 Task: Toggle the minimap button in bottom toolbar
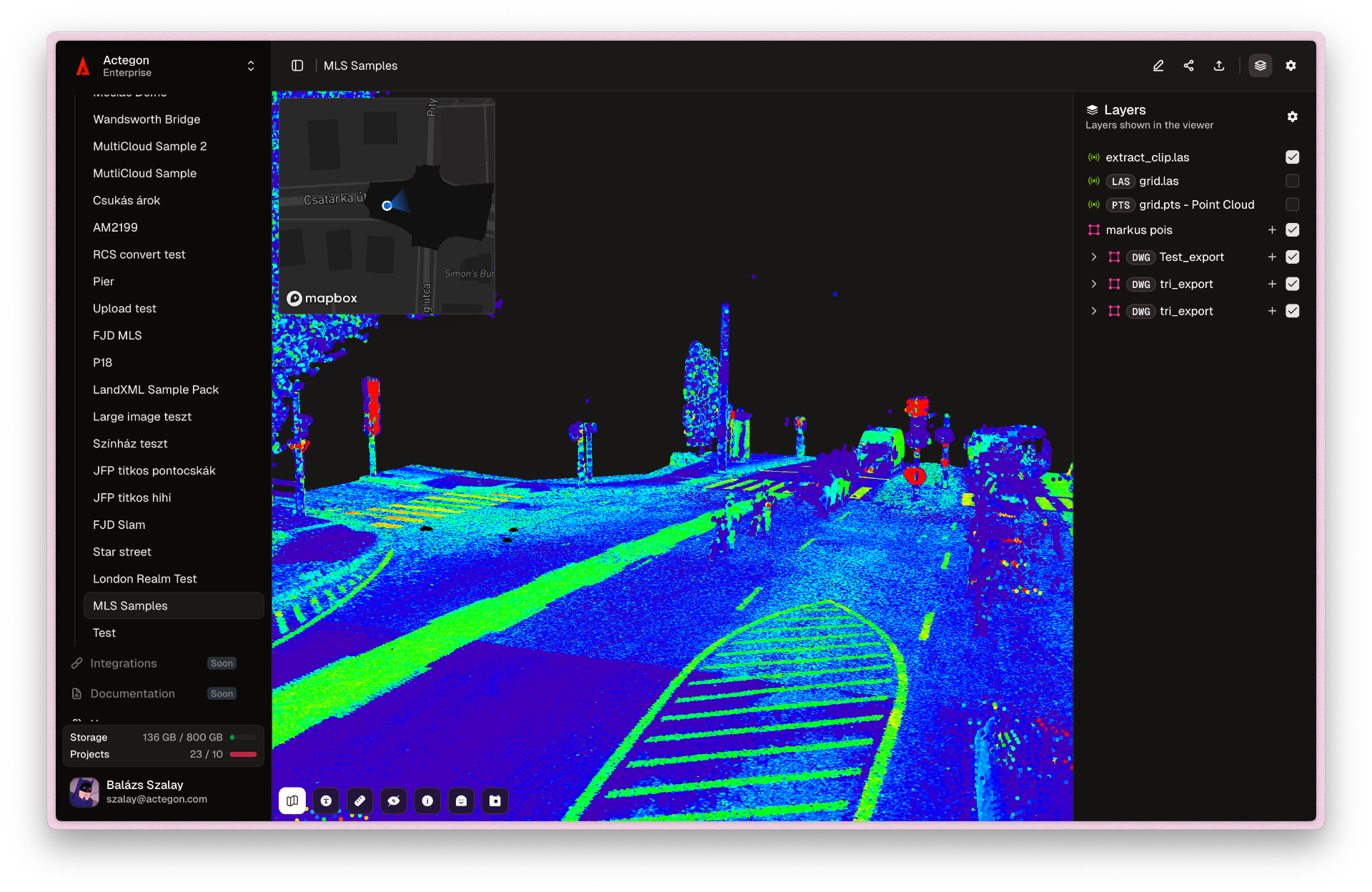click(292, 801)
